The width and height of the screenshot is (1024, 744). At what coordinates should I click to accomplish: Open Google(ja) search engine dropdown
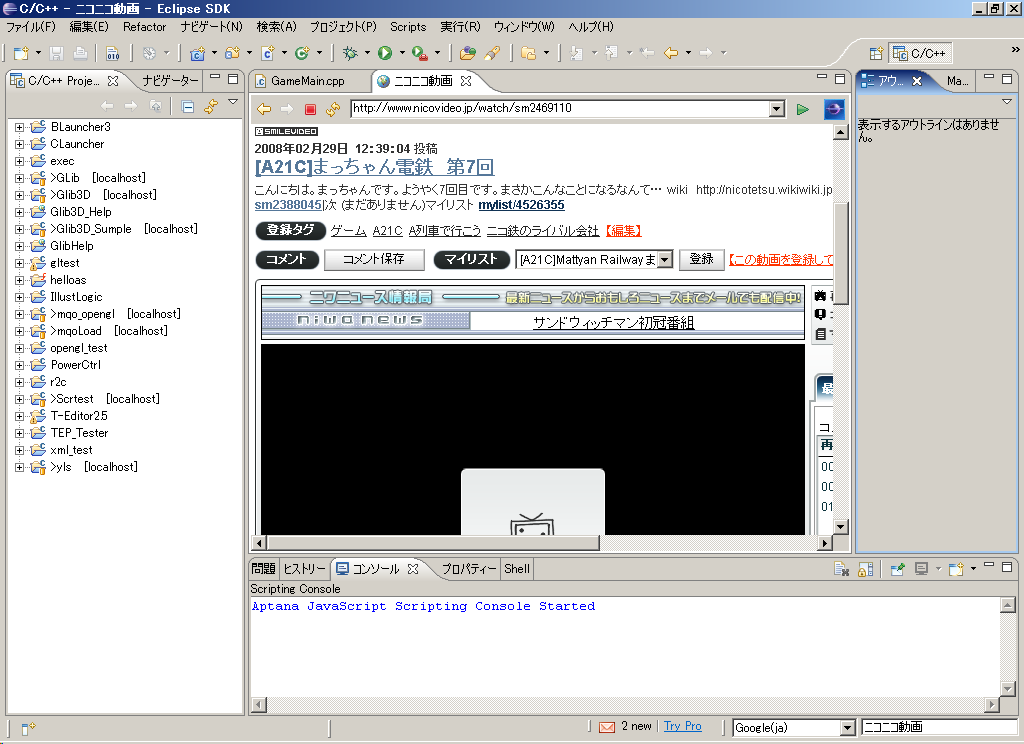pos(848,728)
